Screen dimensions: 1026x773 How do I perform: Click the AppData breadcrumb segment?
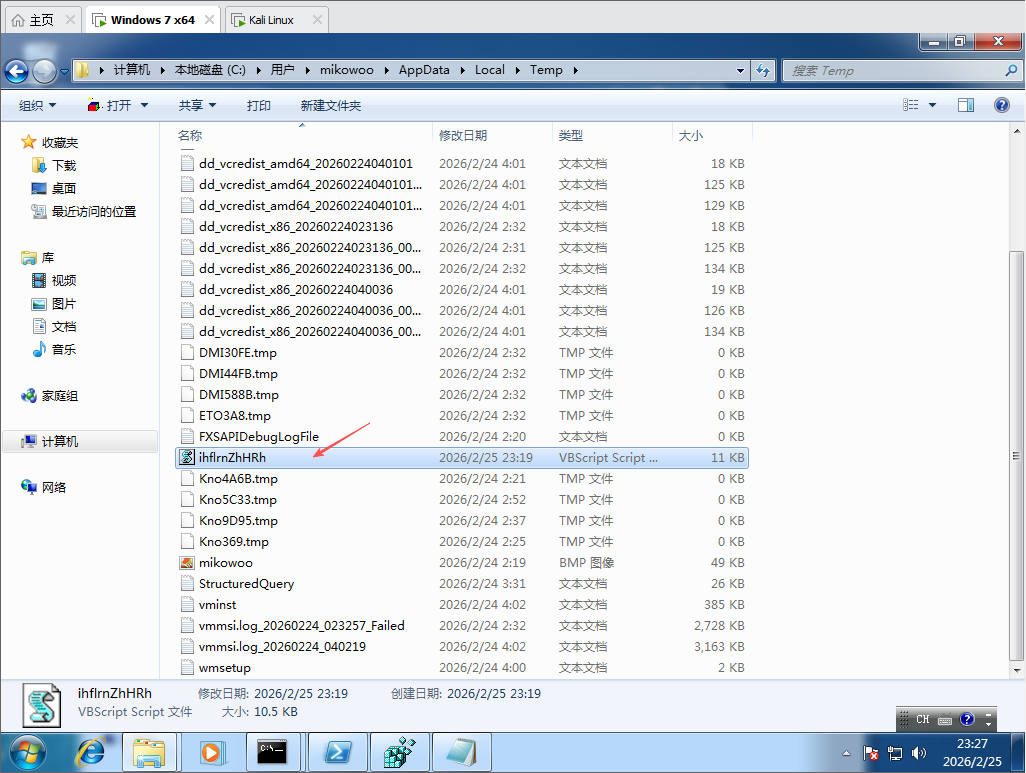(x=424, y=70)
